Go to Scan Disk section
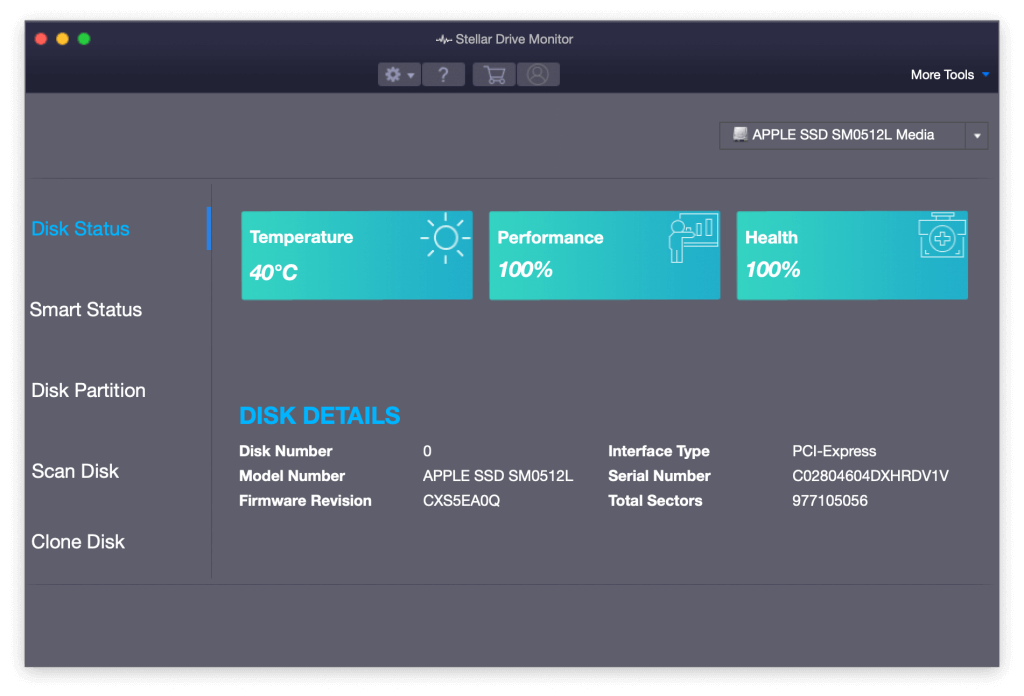The height and width of the screenshot is (696, 1024). point(75,471)
